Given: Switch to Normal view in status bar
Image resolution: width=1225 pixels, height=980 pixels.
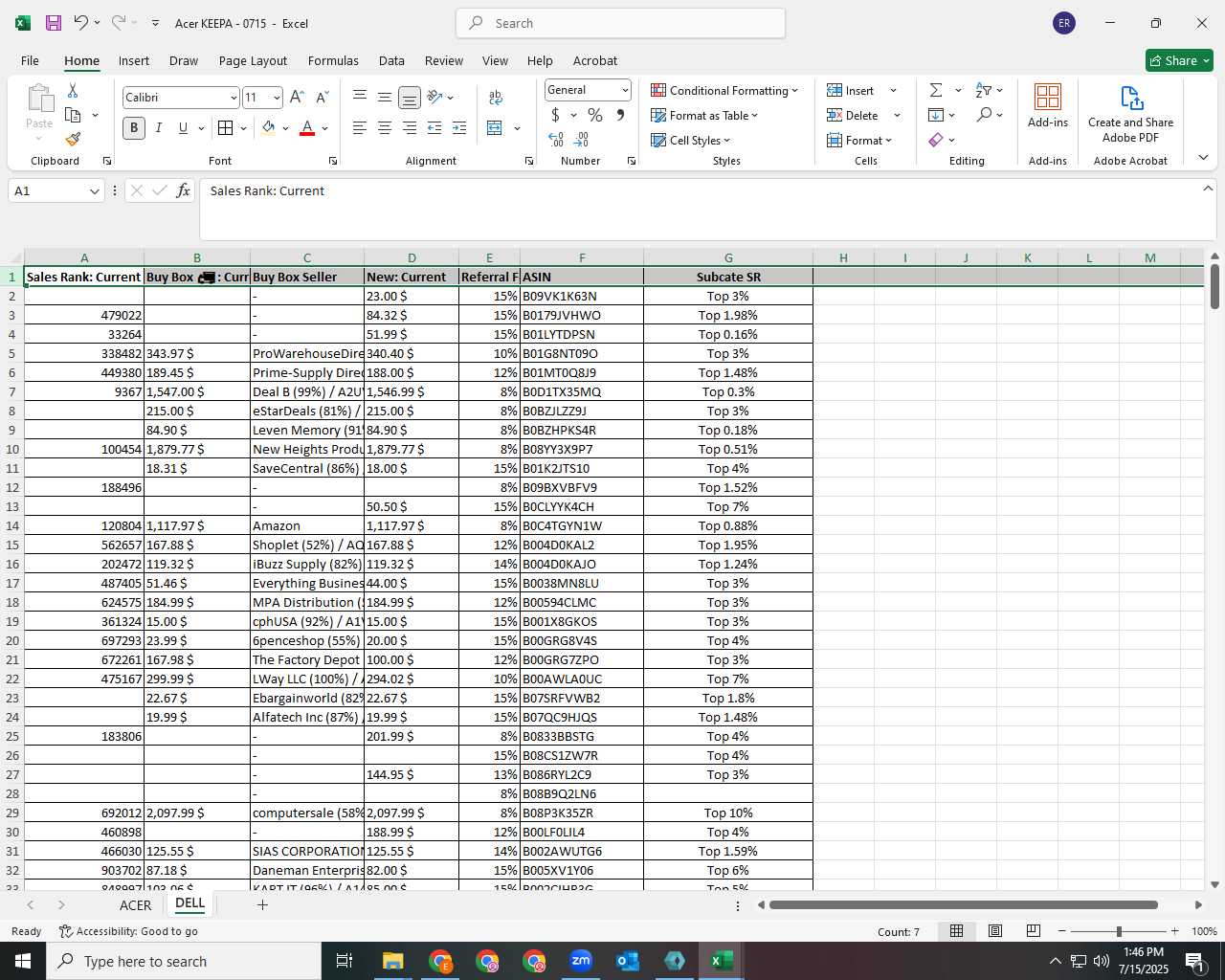Looking at the screenshot, I should 956,931.
